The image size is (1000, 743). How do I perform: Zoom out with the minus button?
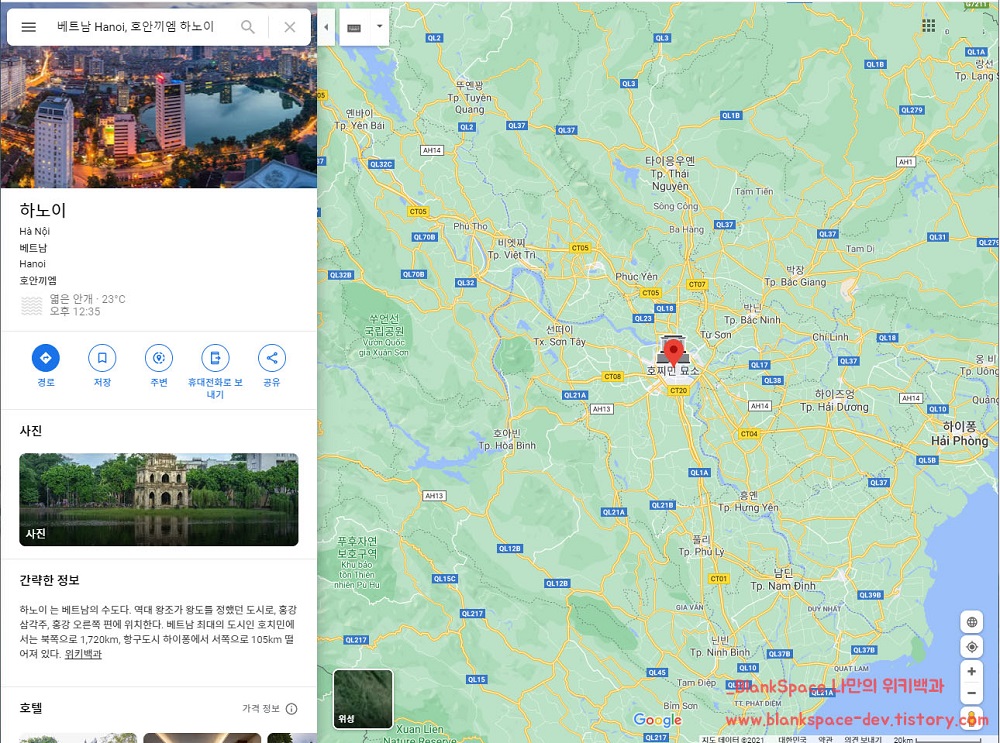pyautogui.click(x=971, y=693)
